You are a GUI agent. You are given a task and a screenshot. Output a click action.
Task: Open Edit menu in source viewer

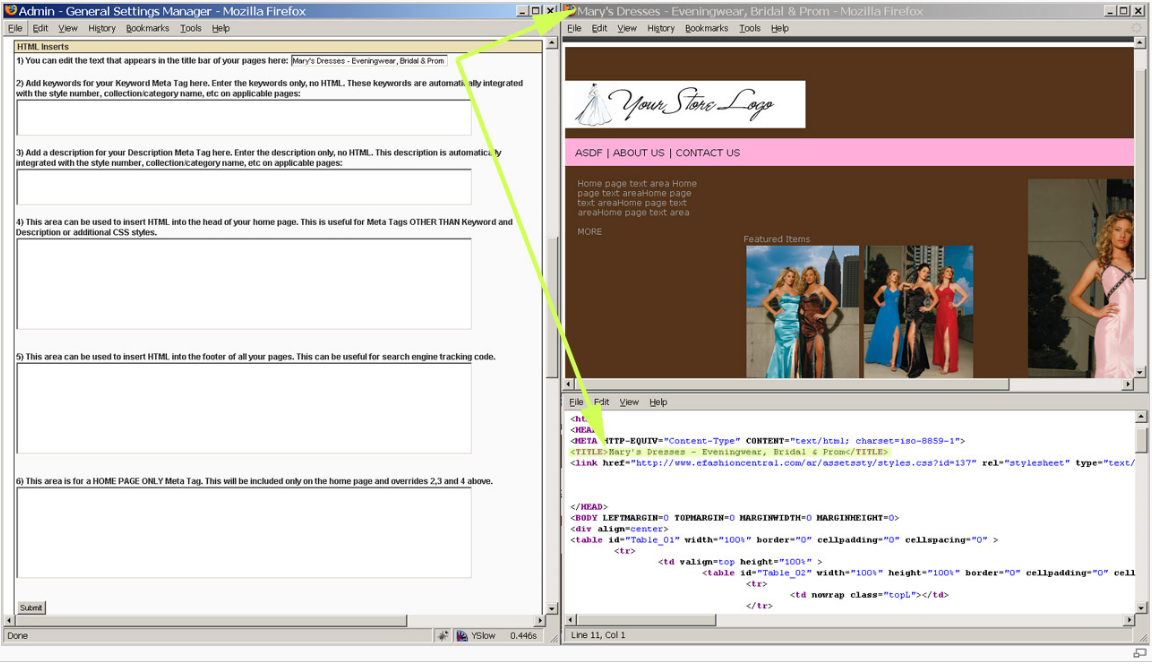[x=602, y=403]
